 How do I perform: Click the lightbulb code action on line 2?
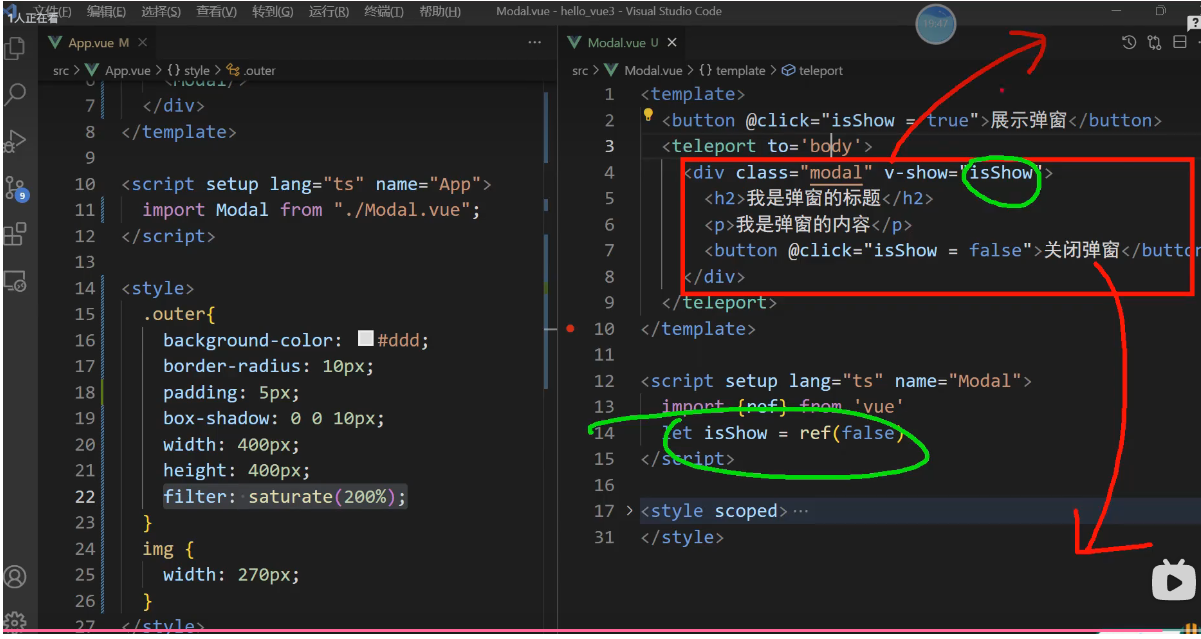point(648,117)
